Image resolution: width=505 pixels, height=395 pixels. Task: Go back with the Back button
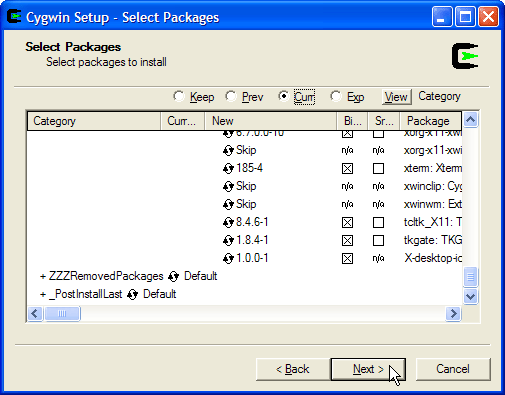click(x=293, y=369)
